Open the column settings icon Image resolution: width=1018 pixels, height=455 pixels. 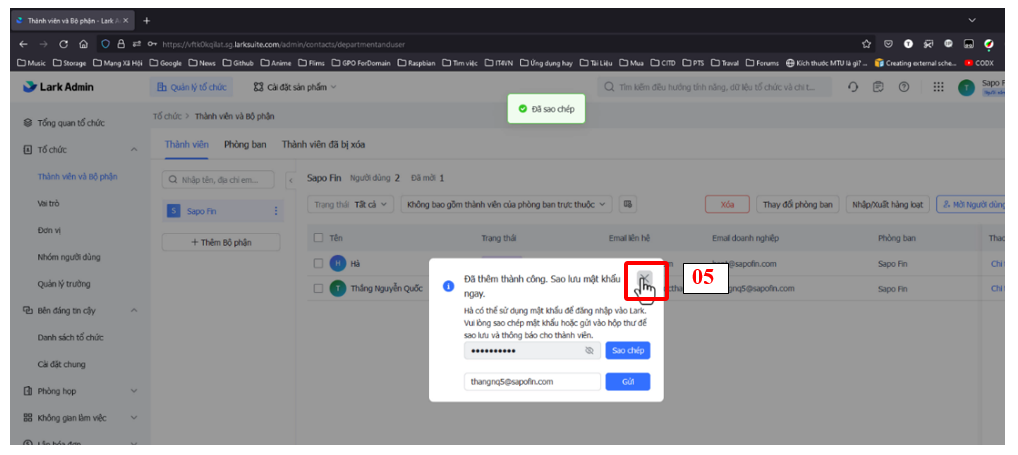coord(628,204)
